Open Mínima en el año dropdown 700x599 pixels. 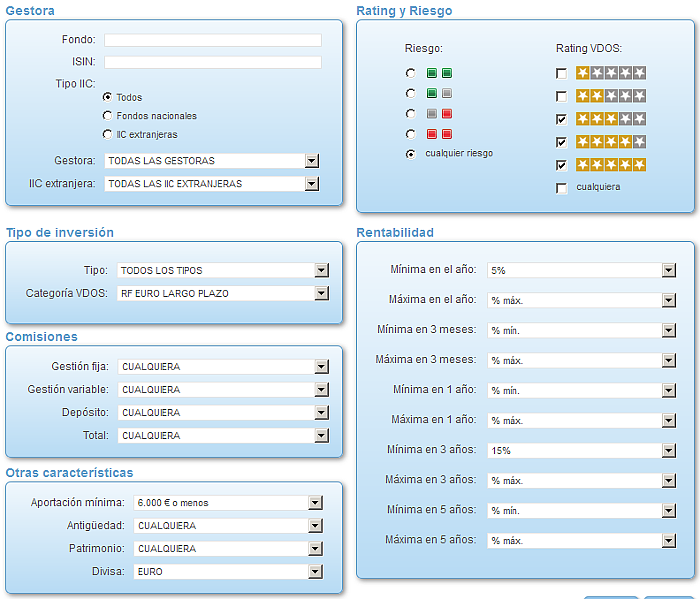(x=582, y=270)
